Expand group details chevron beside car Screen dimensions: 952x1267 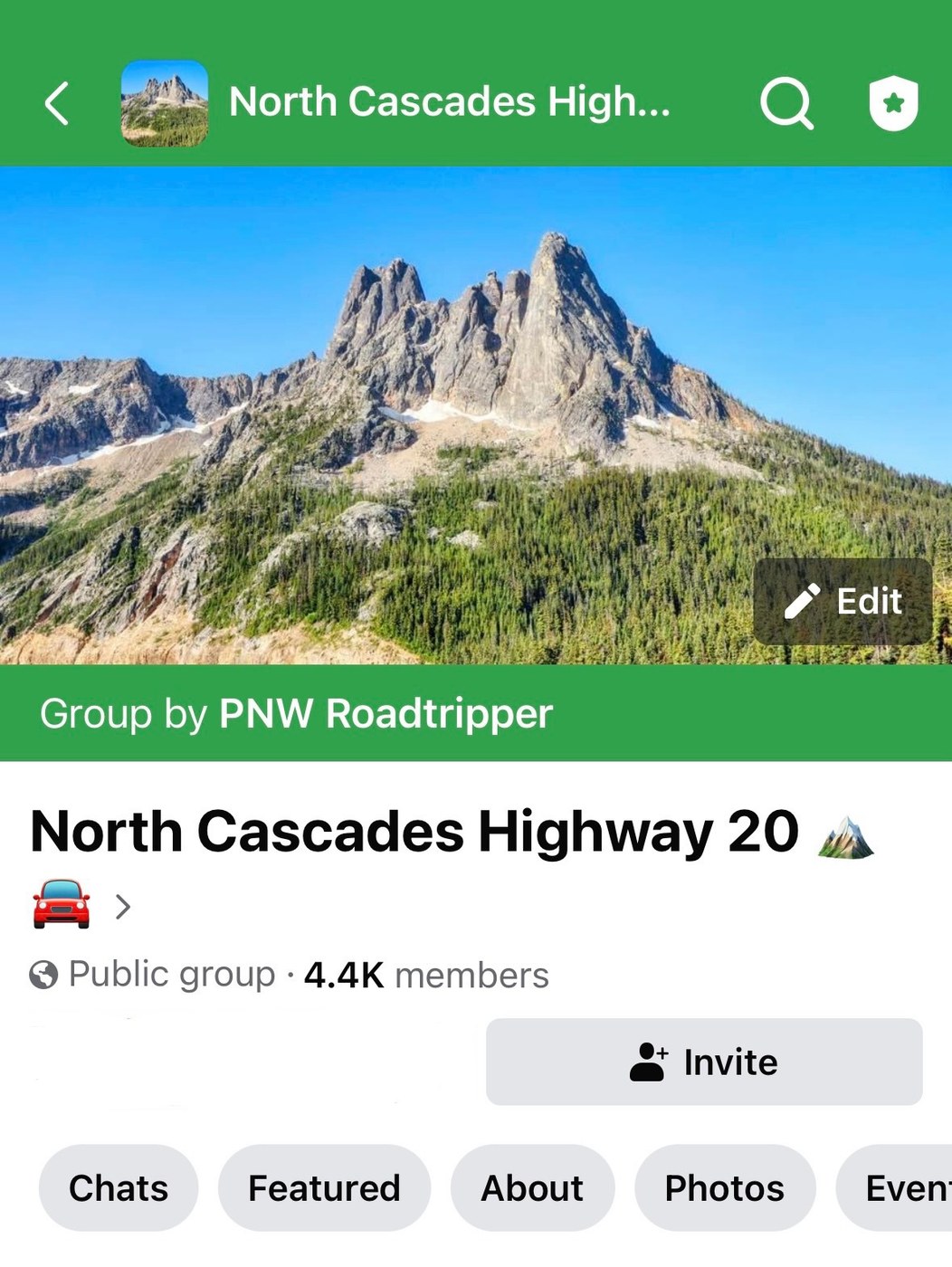pos(124,906)
